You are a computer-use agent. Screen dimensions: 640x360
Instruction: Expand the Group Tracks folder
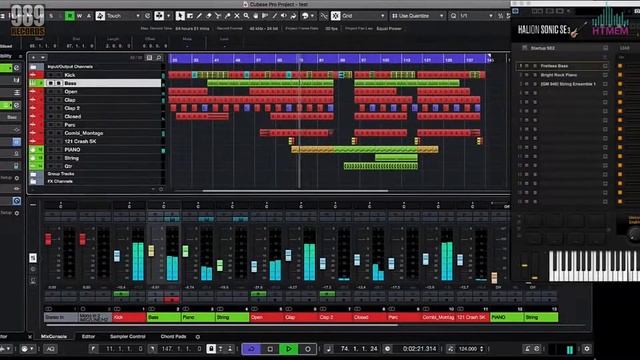[x=33, y=174]
